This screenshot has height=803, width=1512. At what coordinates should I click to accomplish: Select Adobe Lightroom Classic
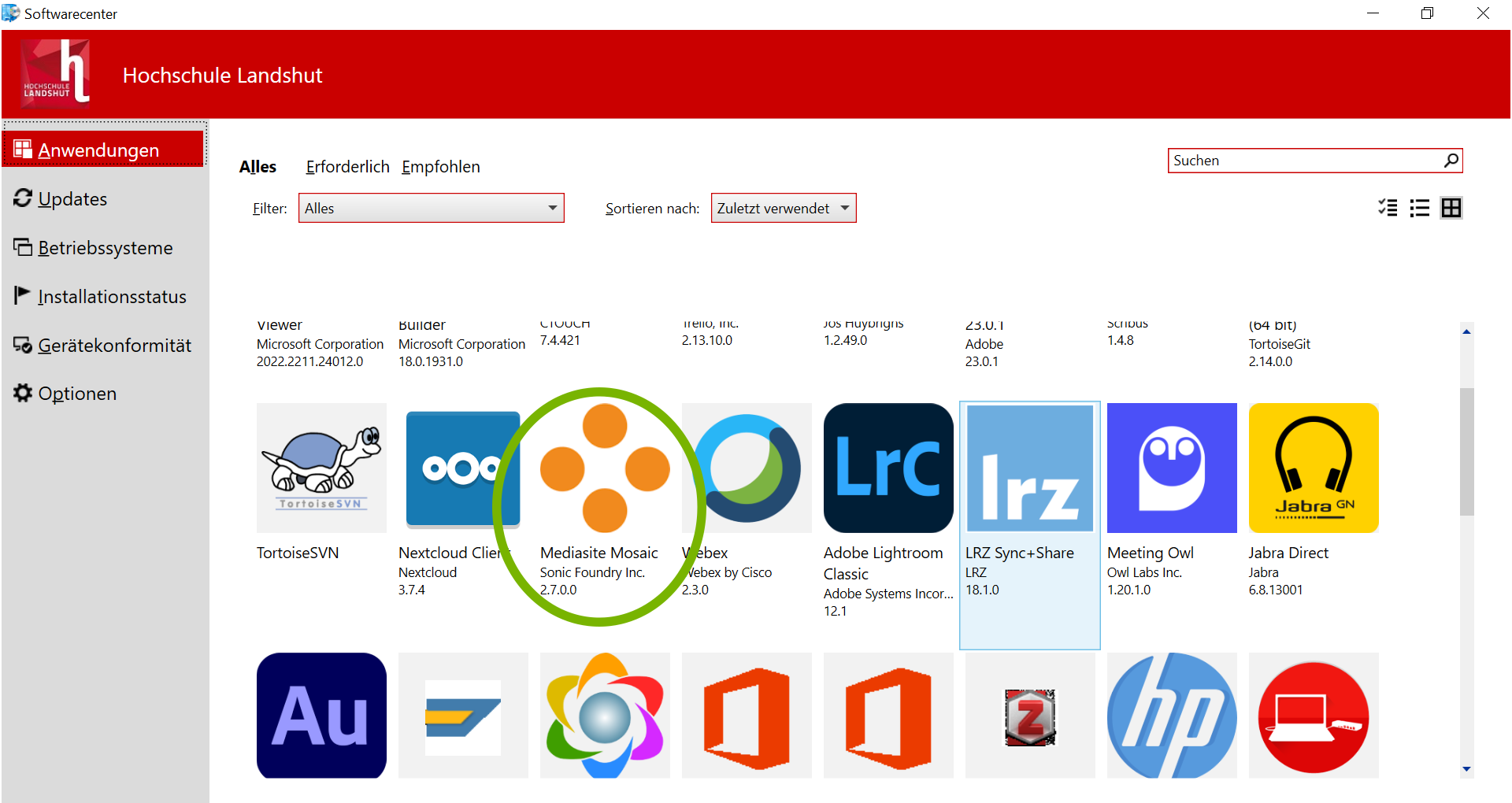pos(888,468)
